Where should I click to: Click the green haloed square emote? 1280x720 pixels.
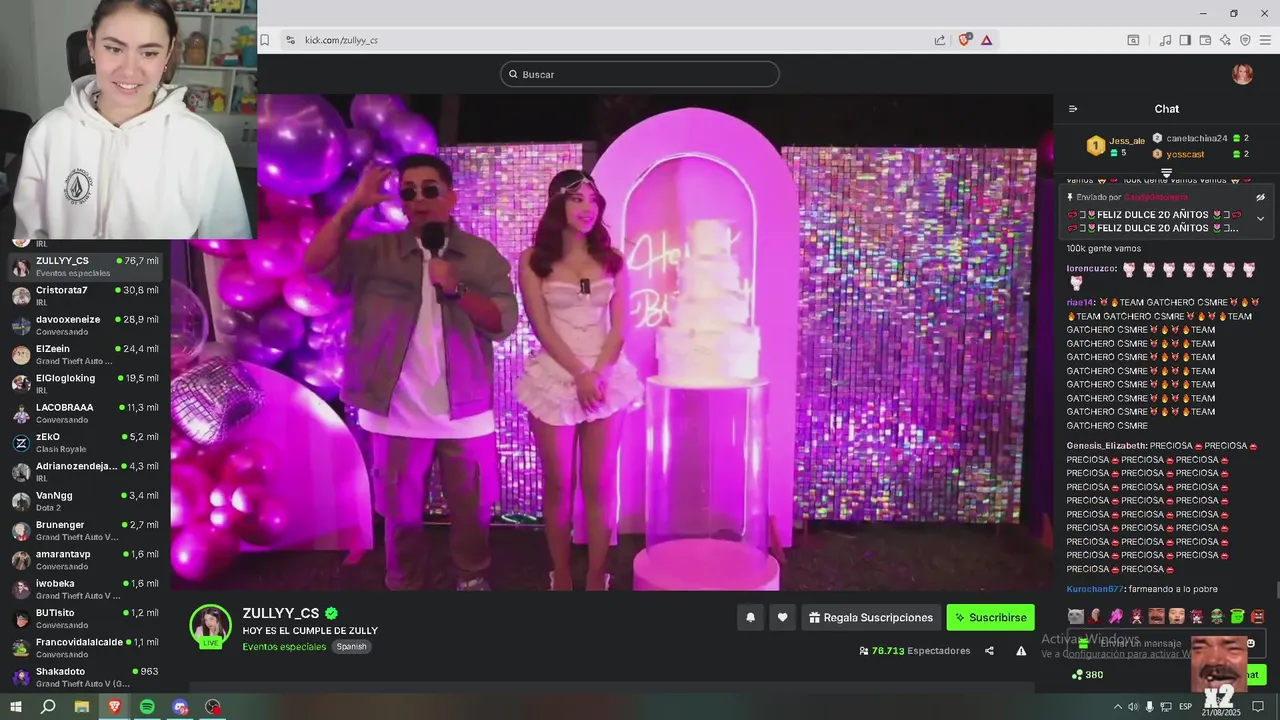(1237, 616)
